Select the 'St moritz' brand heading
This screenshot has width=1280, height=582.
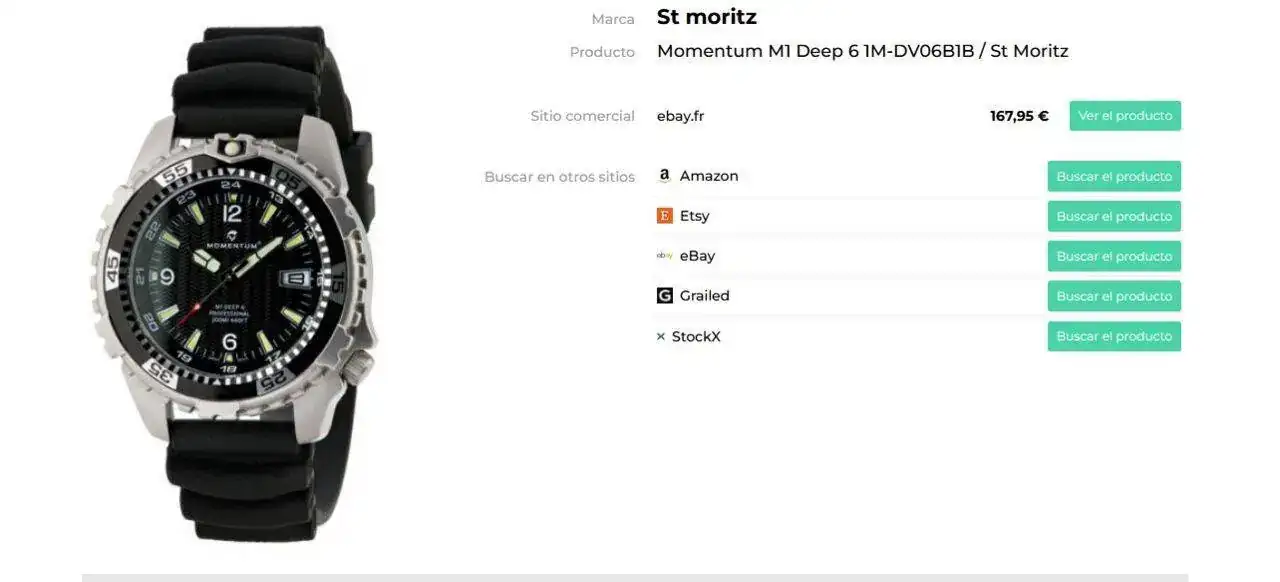pos(707,17)
